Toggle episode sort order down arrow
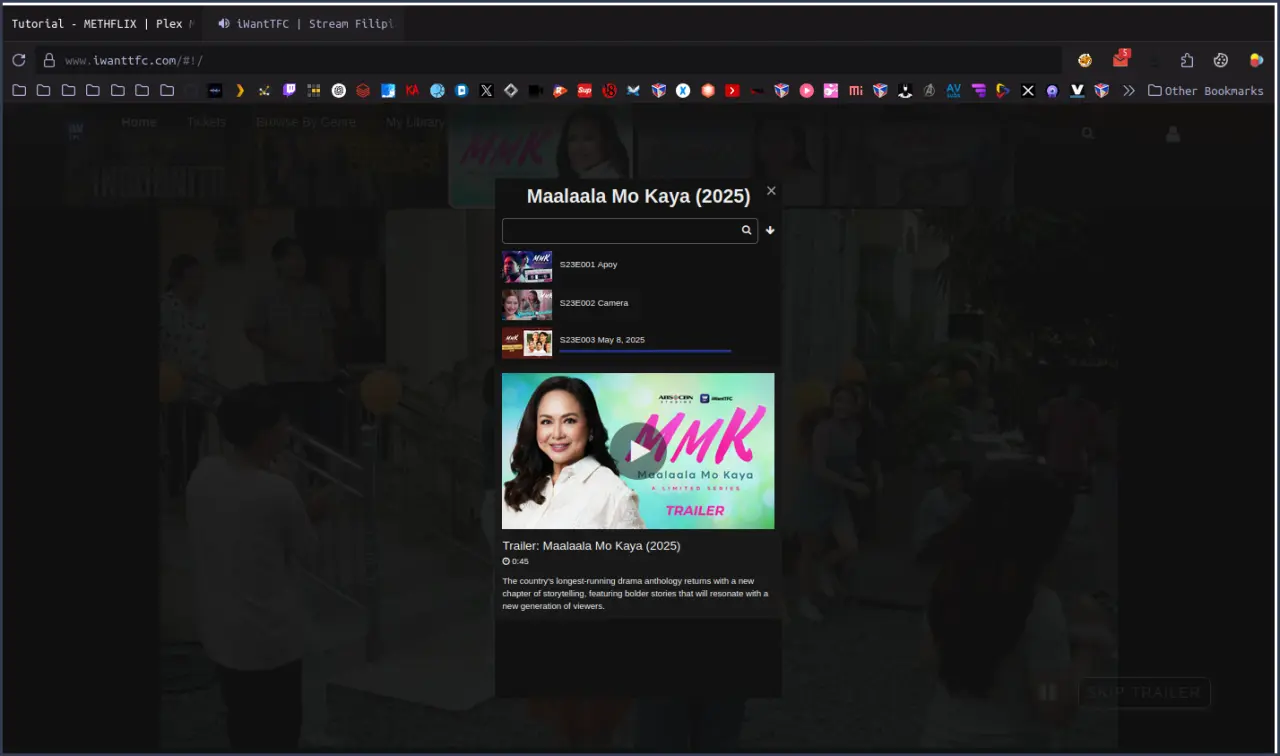Image resolution: width=1280 pixels, height=756 pixels. (770, 230)
